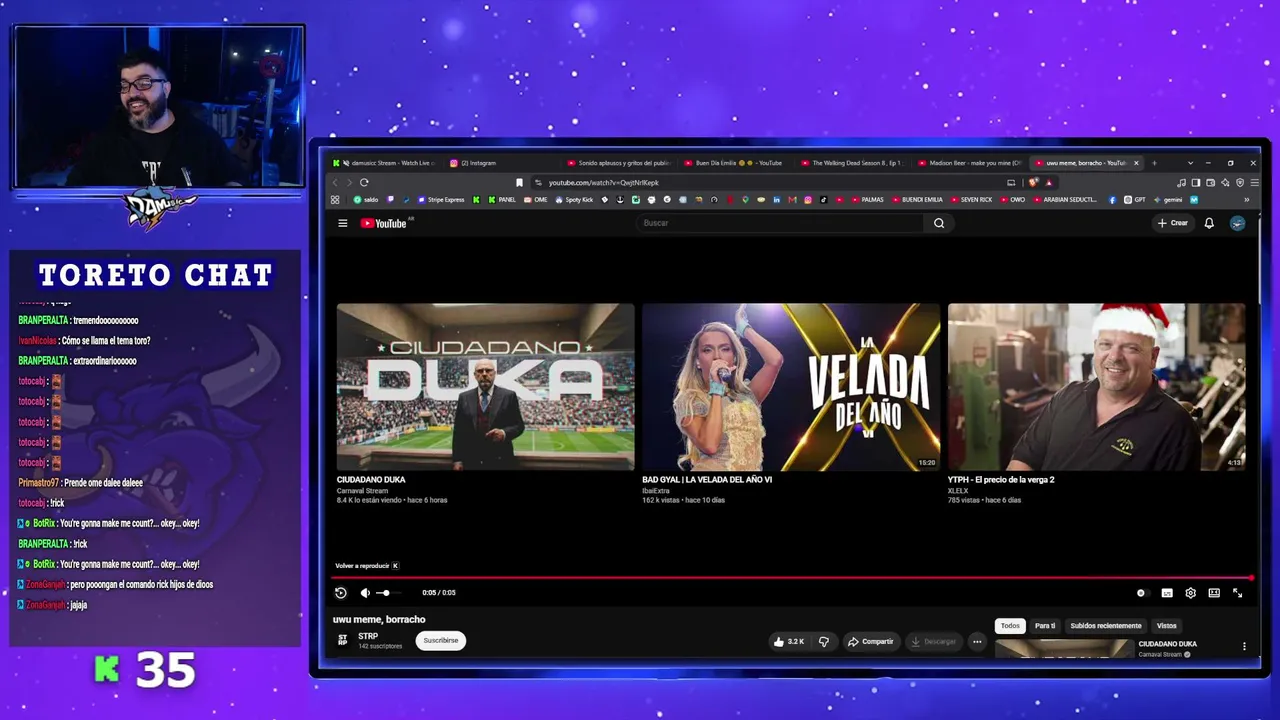The width and height of the screenshot is (1280, 720).
Task: Open the GPT bookmark
Action: tap(1135, 200)
